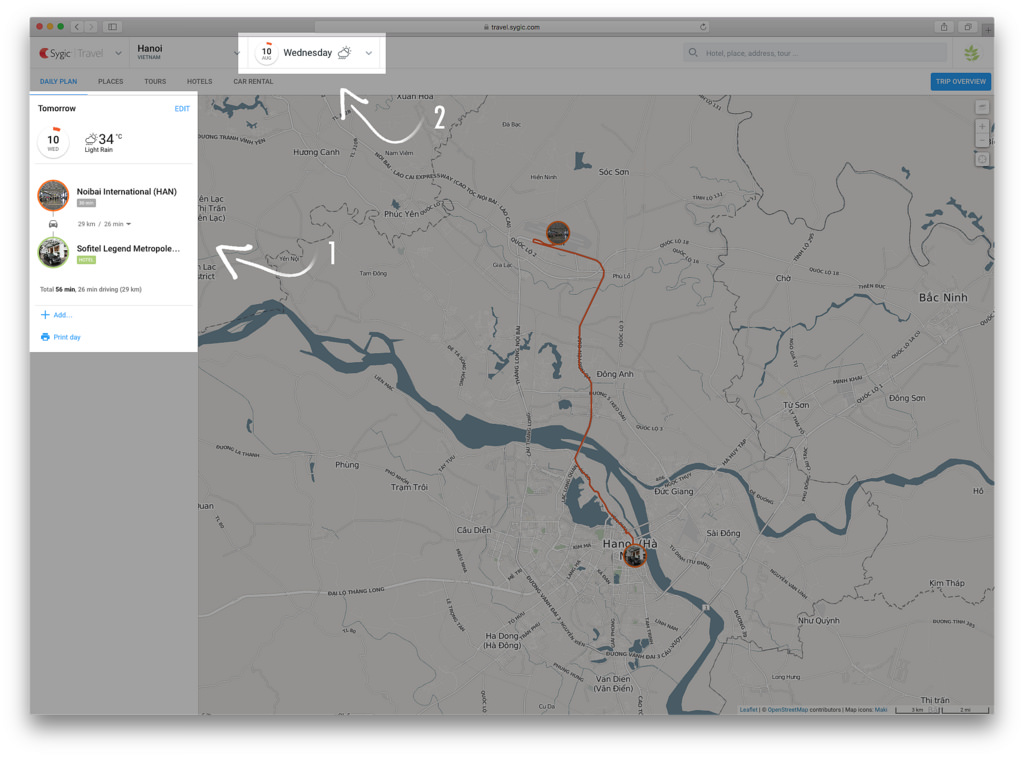1024x757 pixels.
Task: Click the Wednesday day label
Action: [308, 53]
